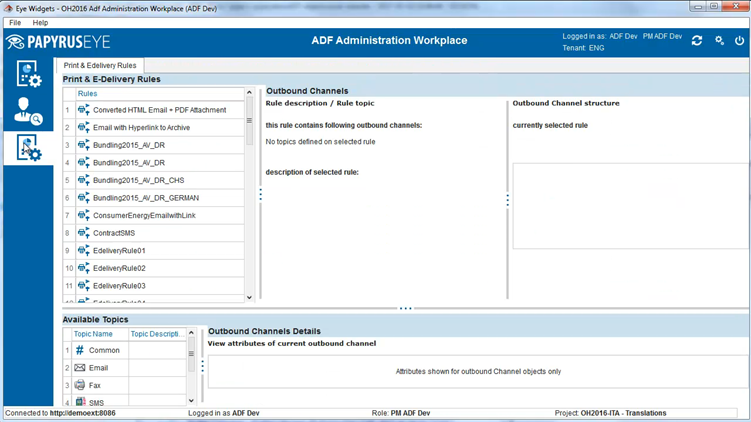Click splitter dots between rules and outbound channels

pyautogui.click(x=261, y=194)
